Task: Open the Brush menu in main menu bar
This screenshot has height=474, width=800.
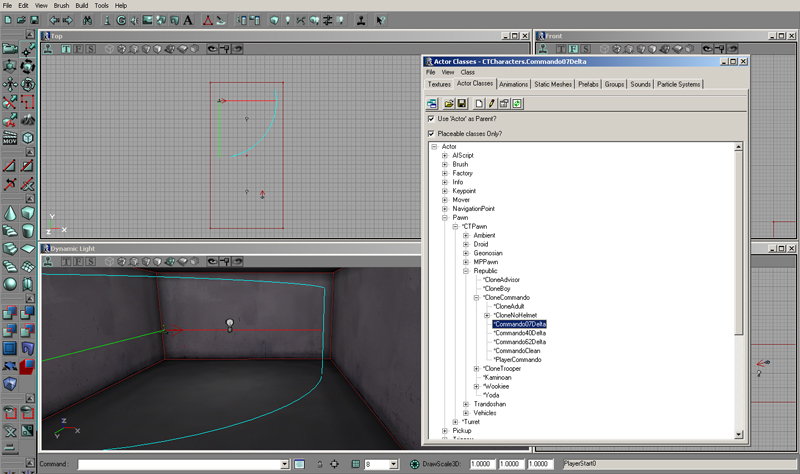Action: click(61, 6)
